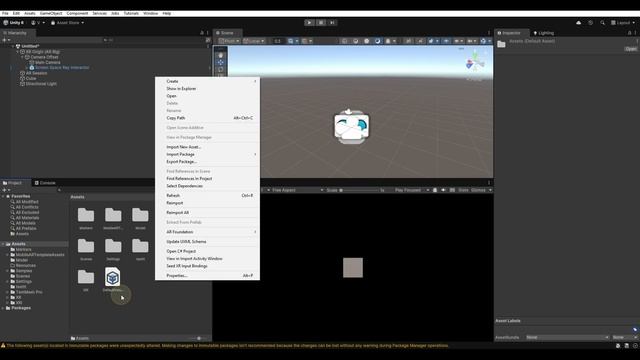Select the Hand view tool in Scene

coord(221,55)
